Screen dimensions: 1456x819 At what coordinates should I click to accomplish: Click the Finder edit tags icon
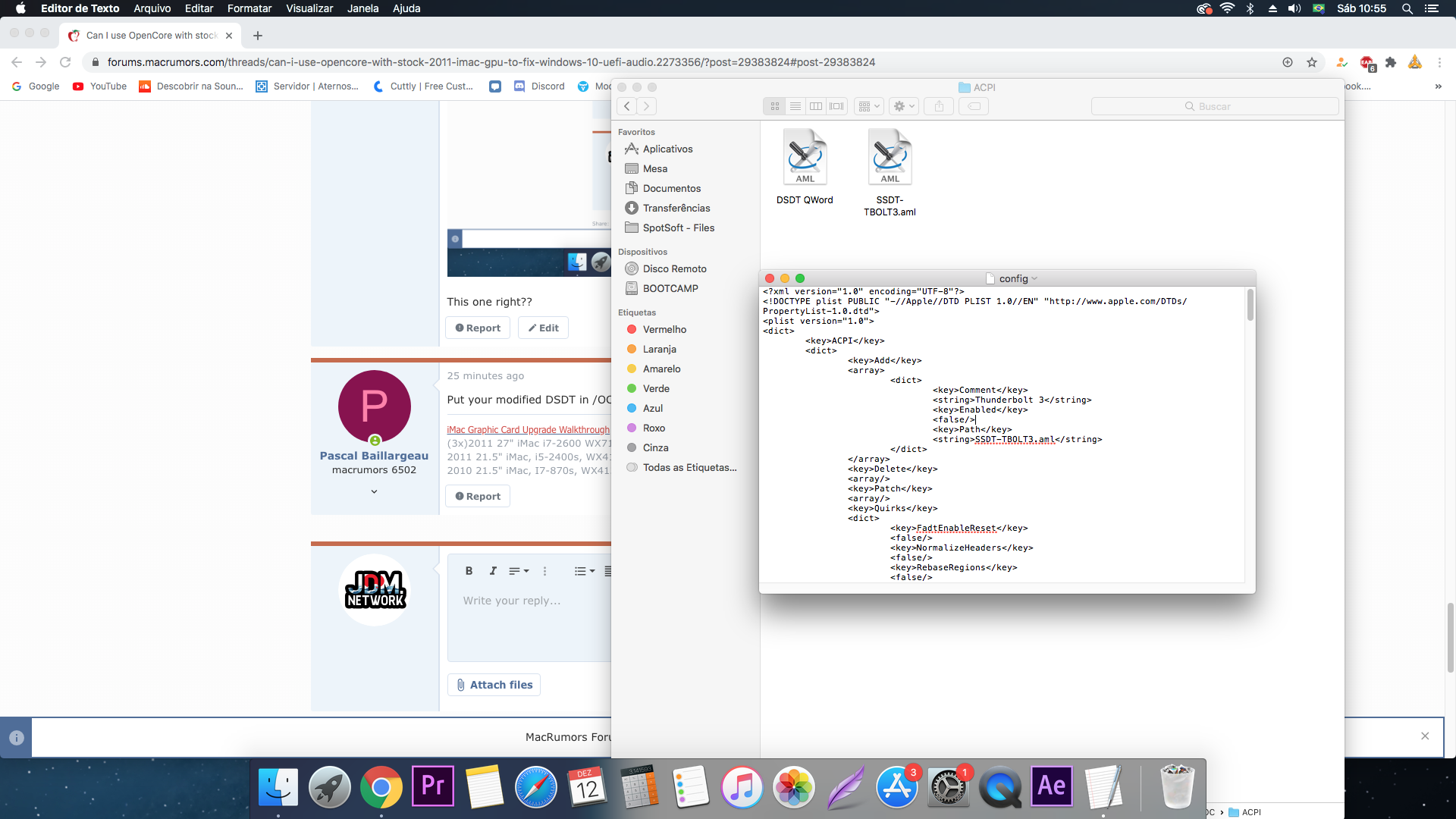(x=974, y=106)
